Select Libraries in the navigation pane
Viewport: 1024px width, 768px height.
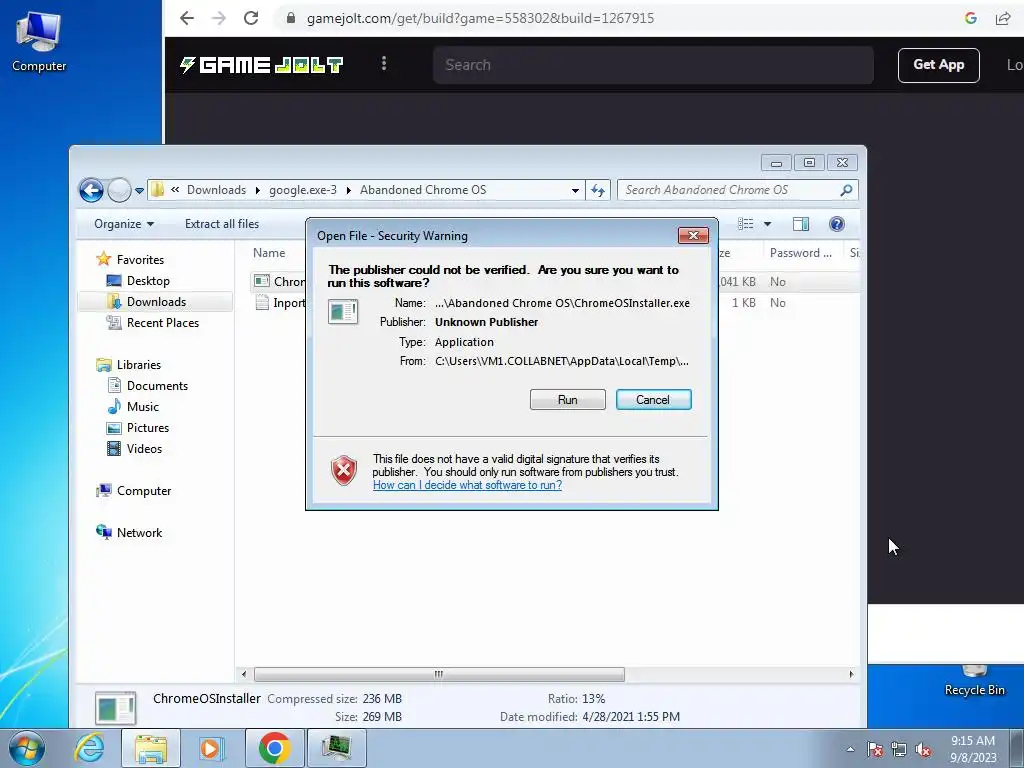coord(138,364)
